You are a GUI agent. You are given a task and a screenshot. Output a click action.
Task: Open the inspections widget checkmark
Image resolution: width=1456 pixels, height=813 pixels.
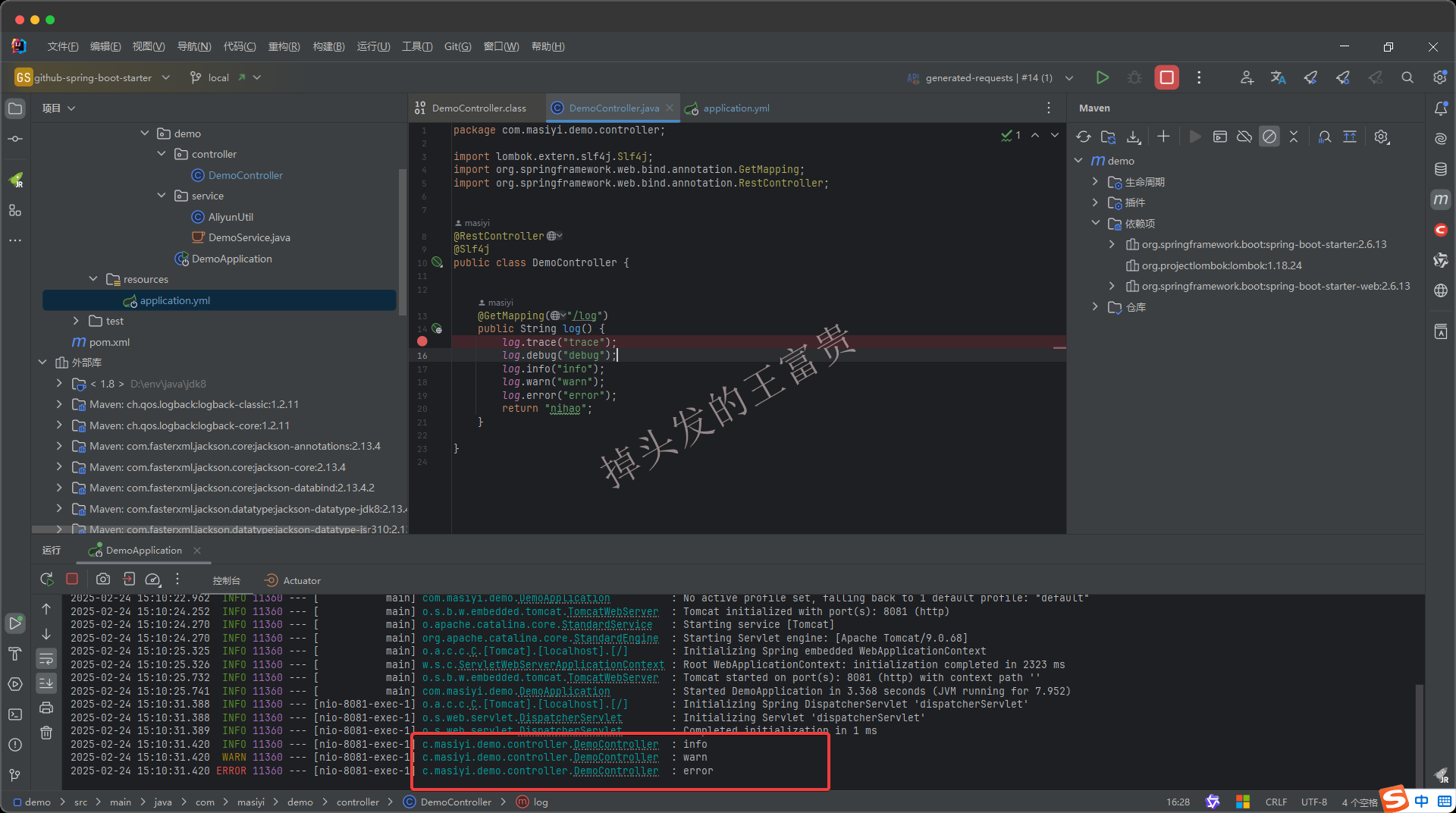(1010, 135)
